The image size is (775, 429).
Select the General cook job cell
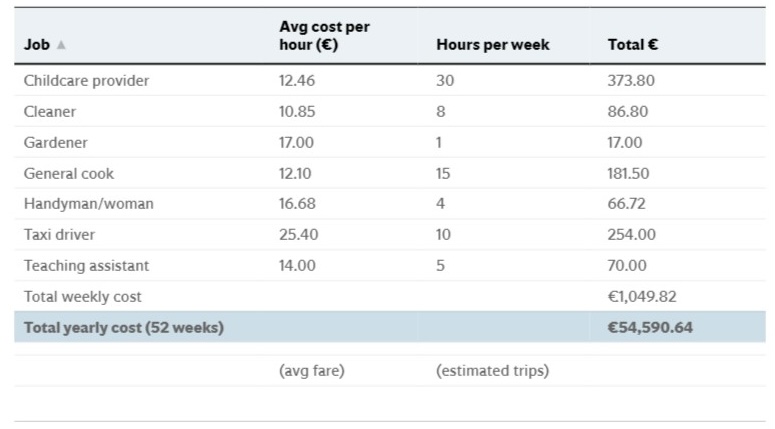tap(69, 173)
